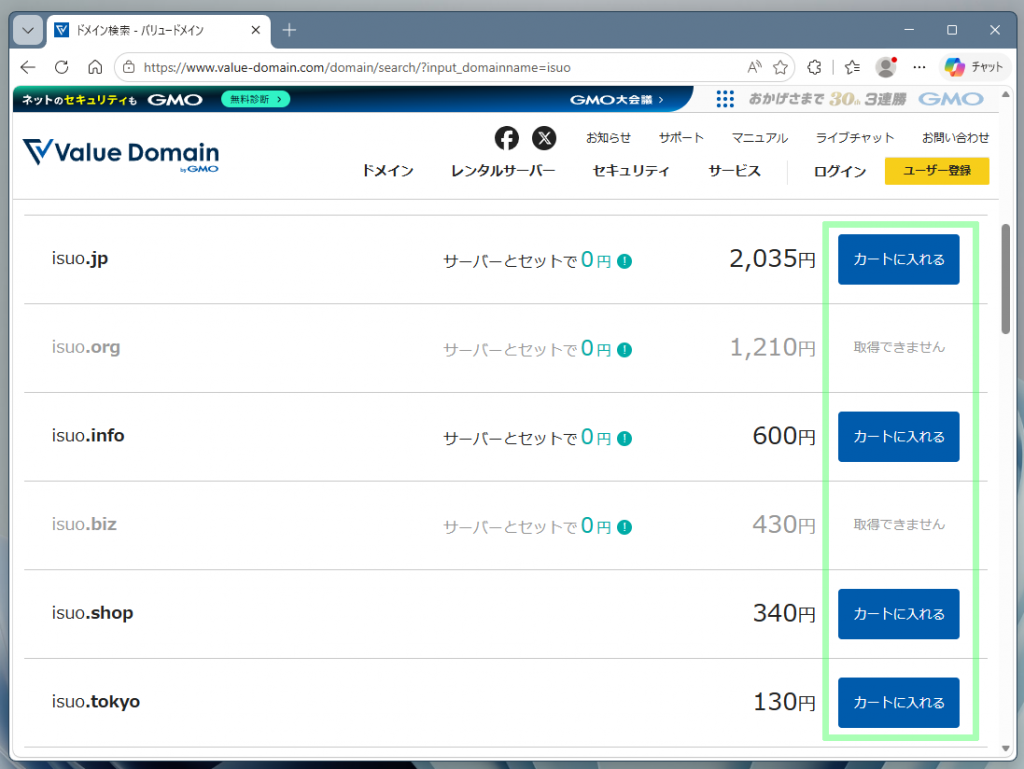Click ユーザー登録 button
1024x769 pixels.
(936, 171)
